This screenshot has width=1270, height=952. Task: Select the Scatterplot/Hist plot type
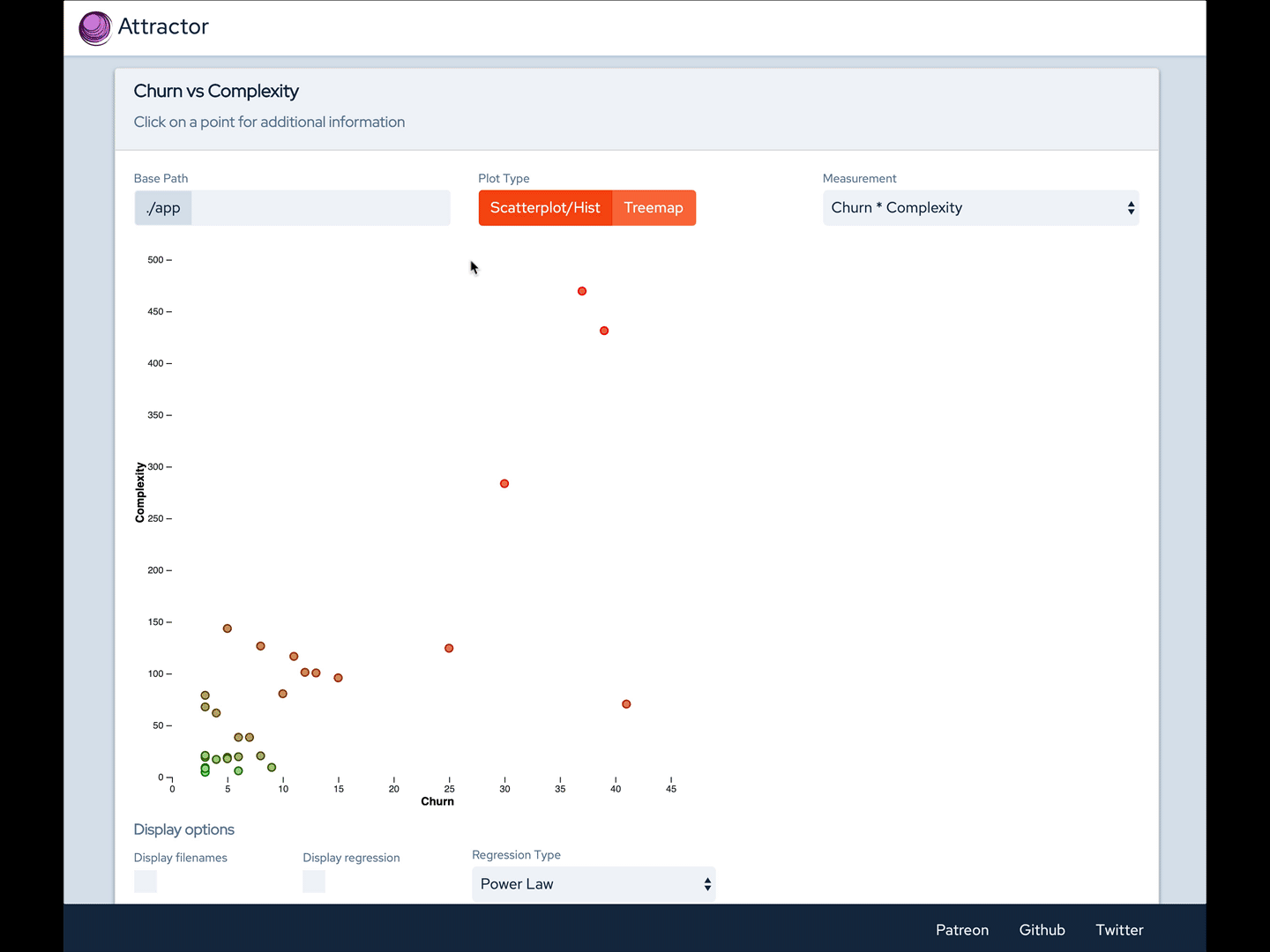pyautogui.click(x=545, y=208)
